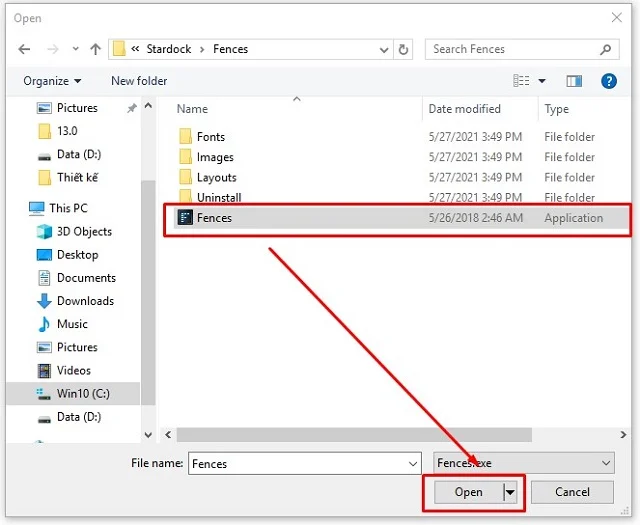Select the Fonts folder
The image size is (640, 525).
coord(211,137)
